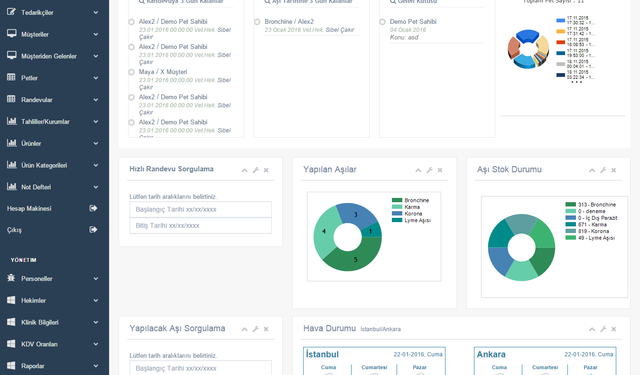Image resolution: width=640 pixels, height=375 pixels.
Task: Expand the Raporlar menu chevron
Action: coord(96,366)
